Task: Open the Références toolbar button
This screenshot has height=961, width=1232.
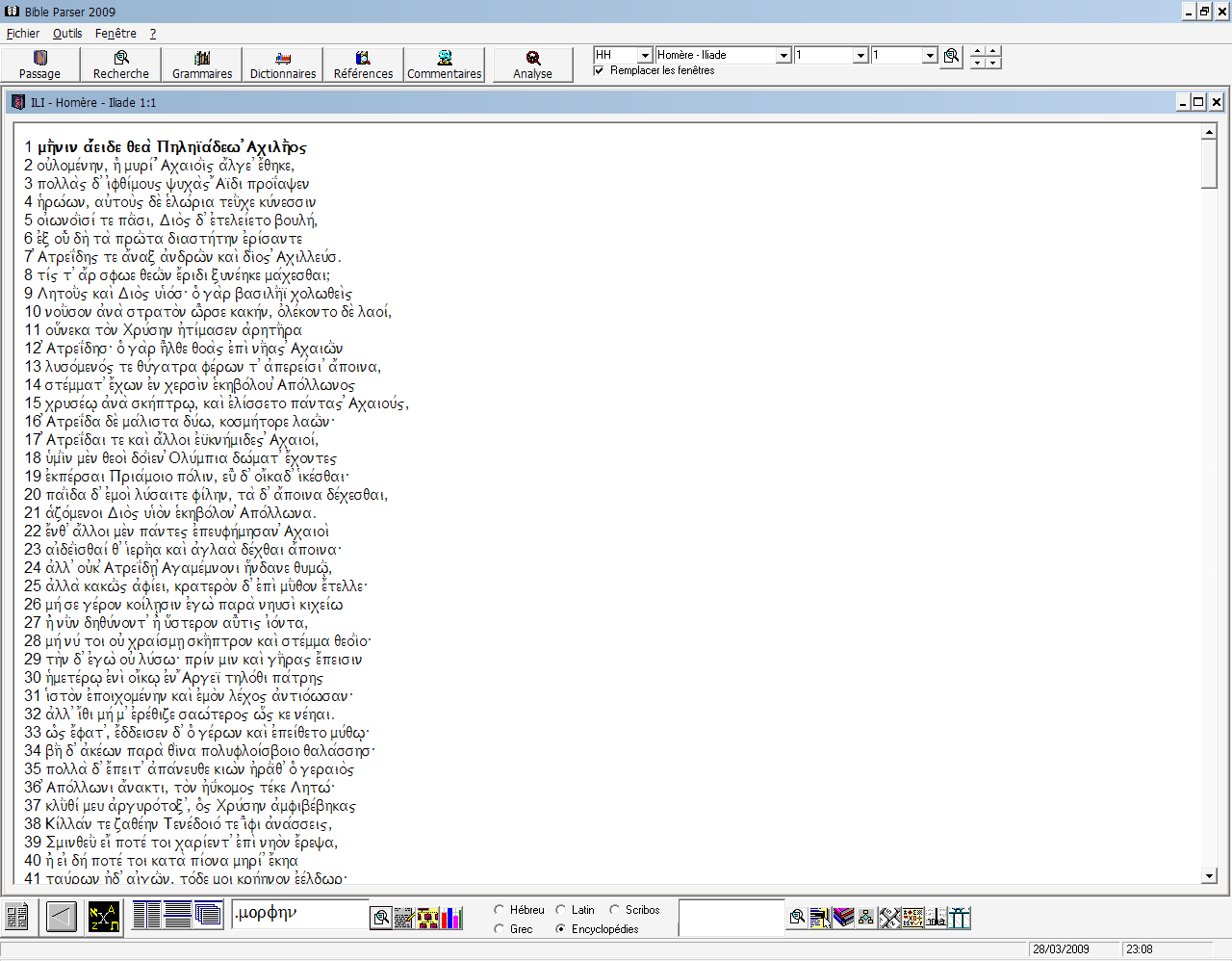Action: click(x=364, y=65)
